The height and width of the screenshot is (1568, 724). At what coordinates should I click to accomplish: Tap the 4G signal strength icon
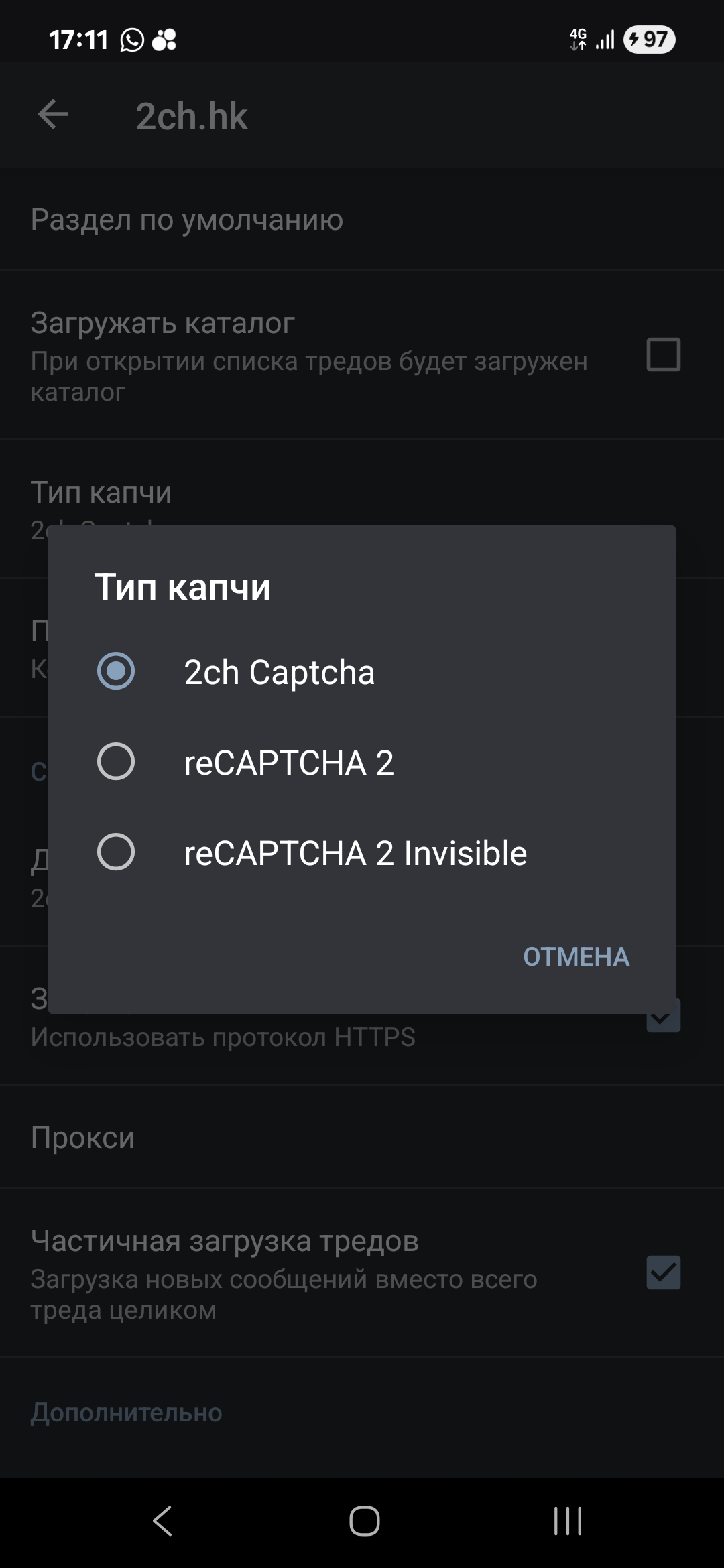(592, 40)
